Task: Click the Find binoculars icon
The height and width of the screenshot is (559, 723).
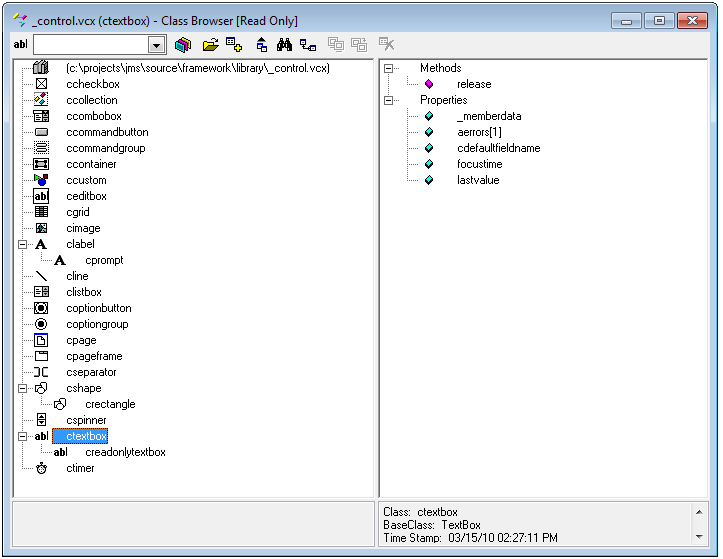Action: [284, 45]
